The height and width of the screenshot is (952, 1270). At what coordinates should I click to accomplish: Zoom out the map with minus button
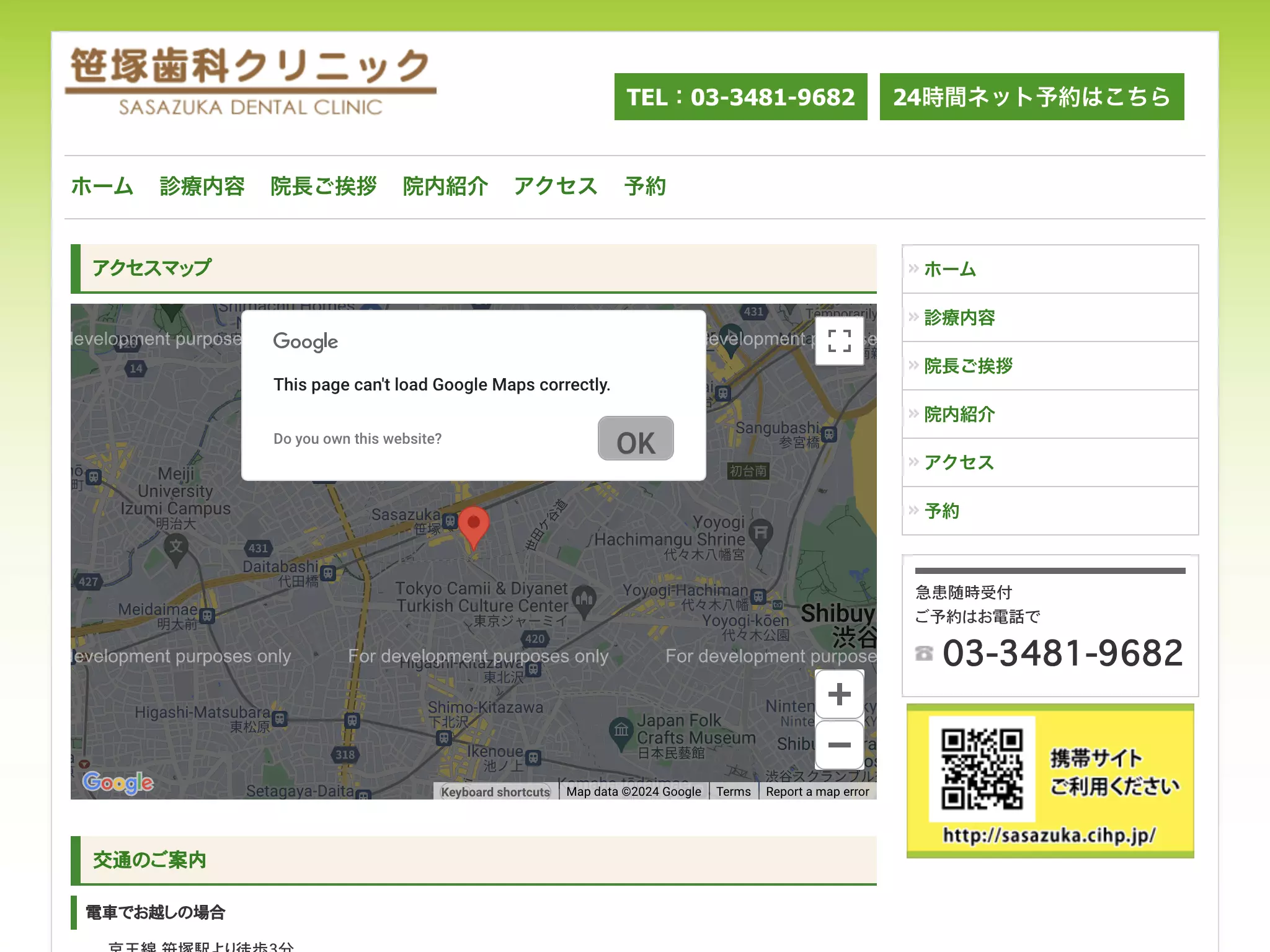[x=839, y=744]
